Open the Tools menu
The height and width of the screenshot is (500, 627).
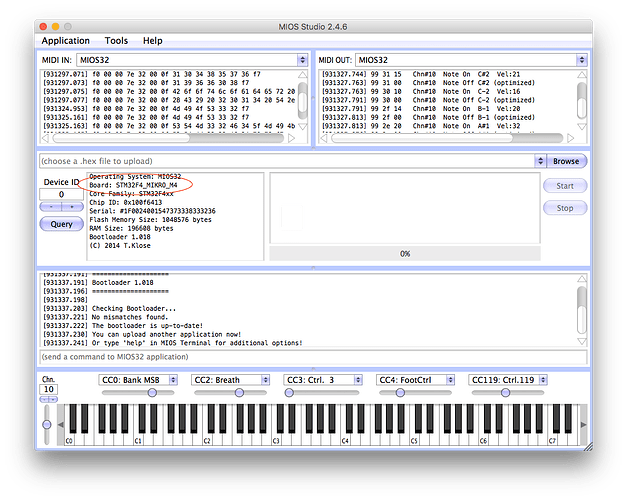(116, 41)
